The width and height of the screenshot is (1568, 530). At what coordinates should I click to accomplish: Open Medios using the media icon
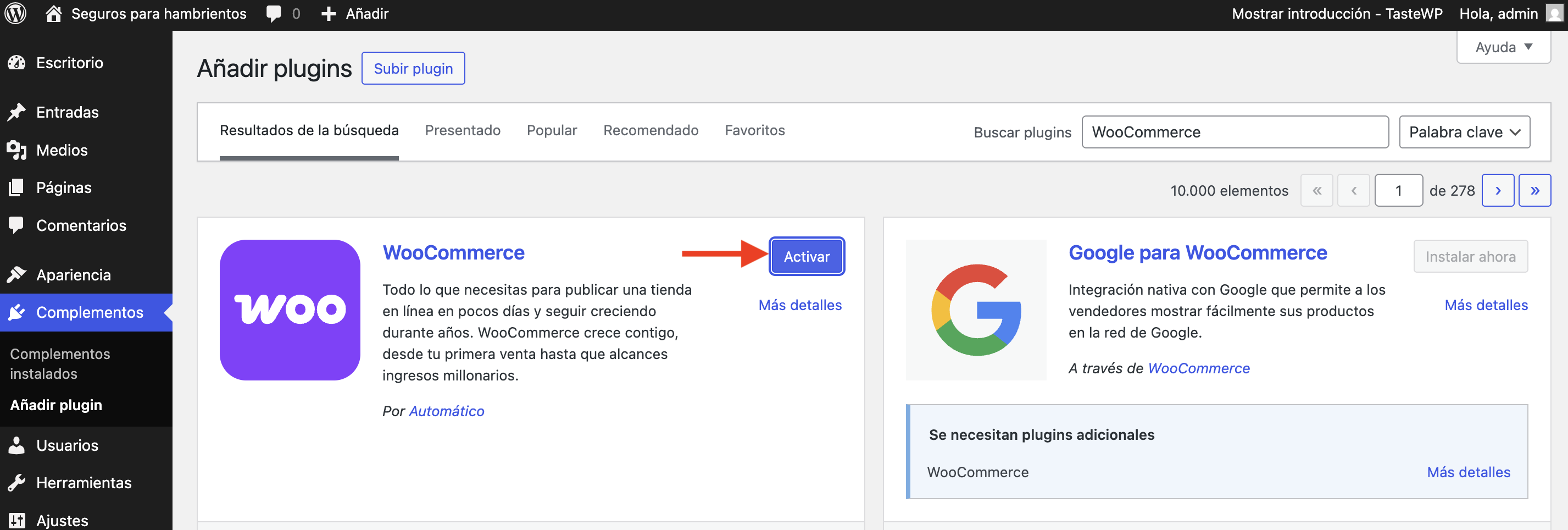pos(17,150)
